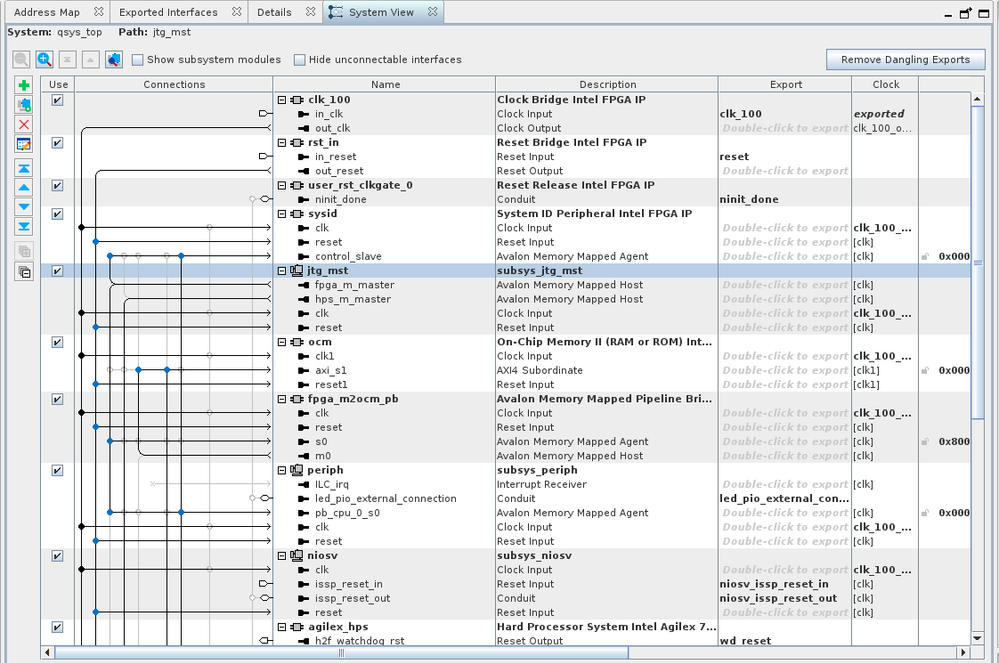Image resolution: width=999 pixels, height=663 pixels.
Task: Select the fpga_m2ocm_pb component row
Action: click(343, 399)
